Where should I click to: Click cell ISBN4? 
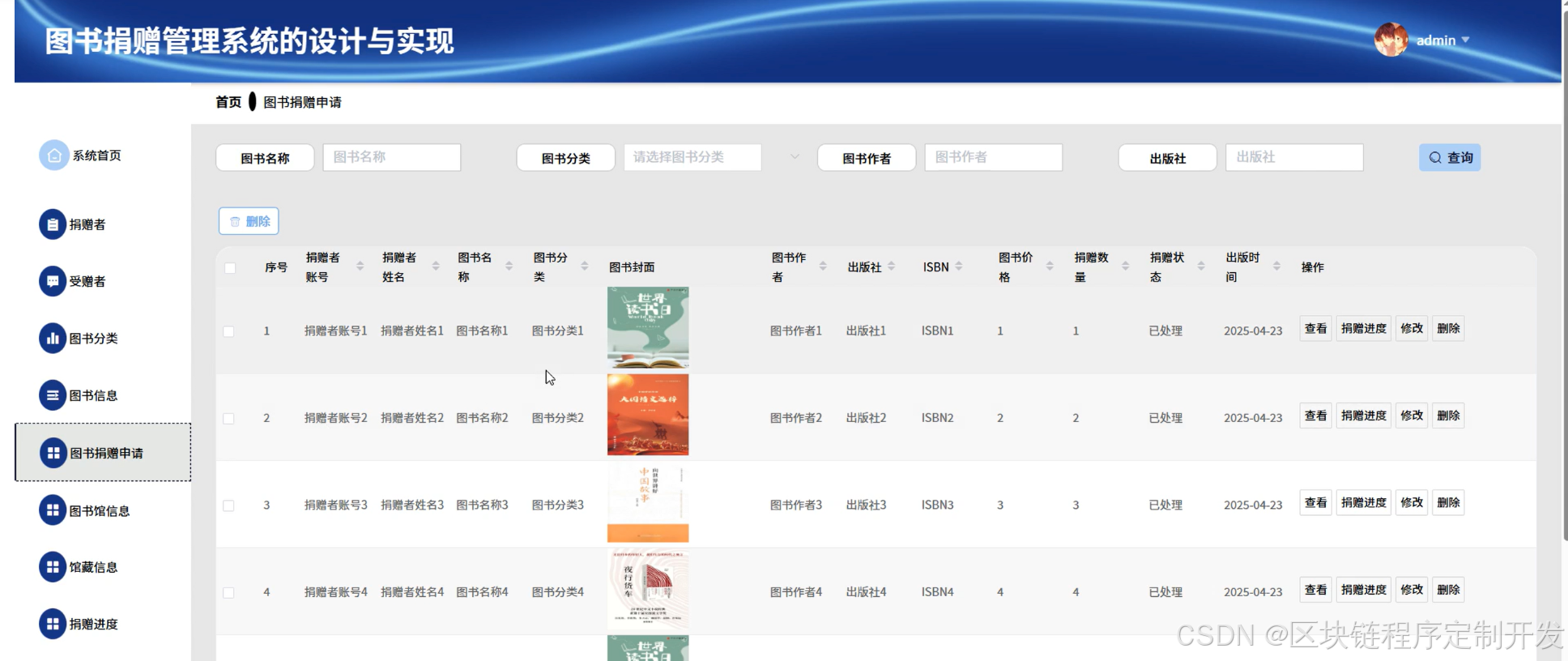point(937,592)
